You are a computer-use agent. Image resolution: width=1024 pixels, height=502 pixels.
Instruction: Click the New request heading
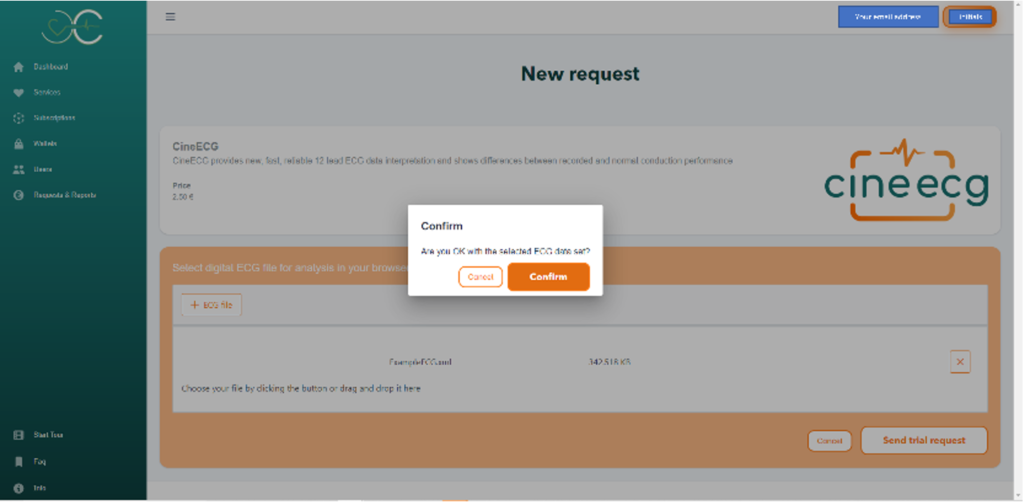pyautogui.click(x=580, y=74)
